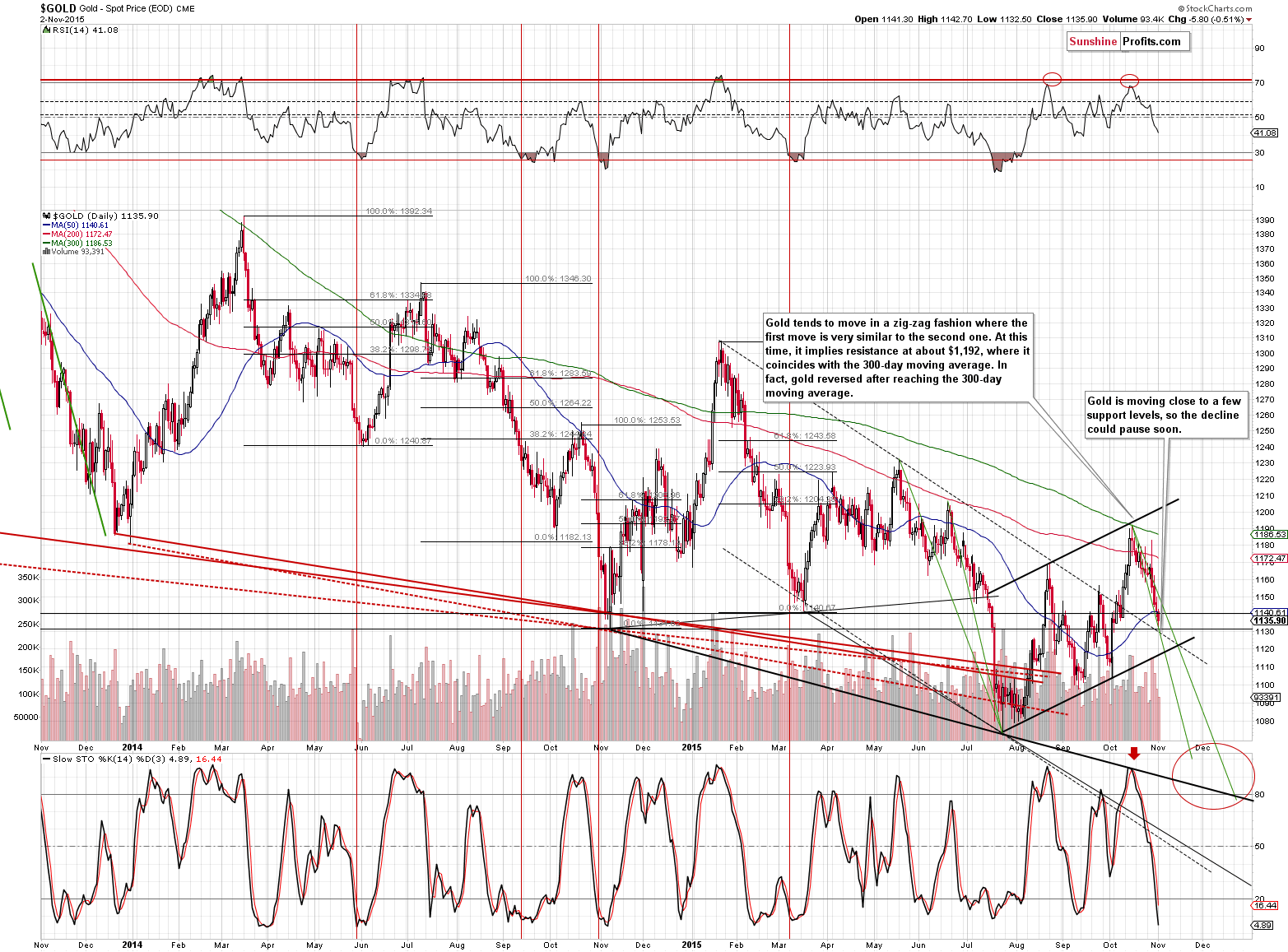Click the MA(50) 1140.61 legend entry

pyautogui.click(x=75, y=225)
